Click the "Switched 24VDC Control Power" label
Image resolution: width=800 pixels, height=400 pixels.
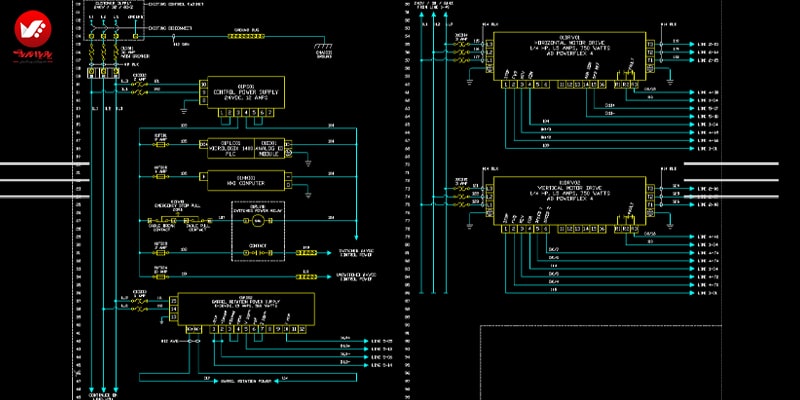pos(358,253)
